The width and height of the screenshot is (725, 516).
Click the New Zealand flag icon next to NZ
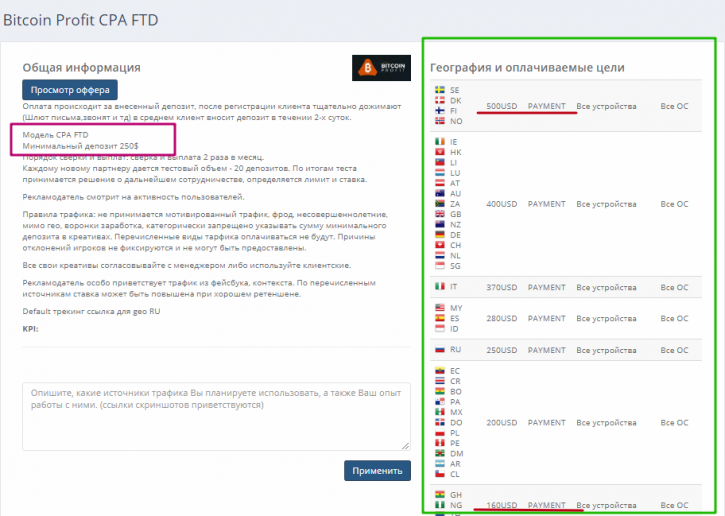[440, 224]
